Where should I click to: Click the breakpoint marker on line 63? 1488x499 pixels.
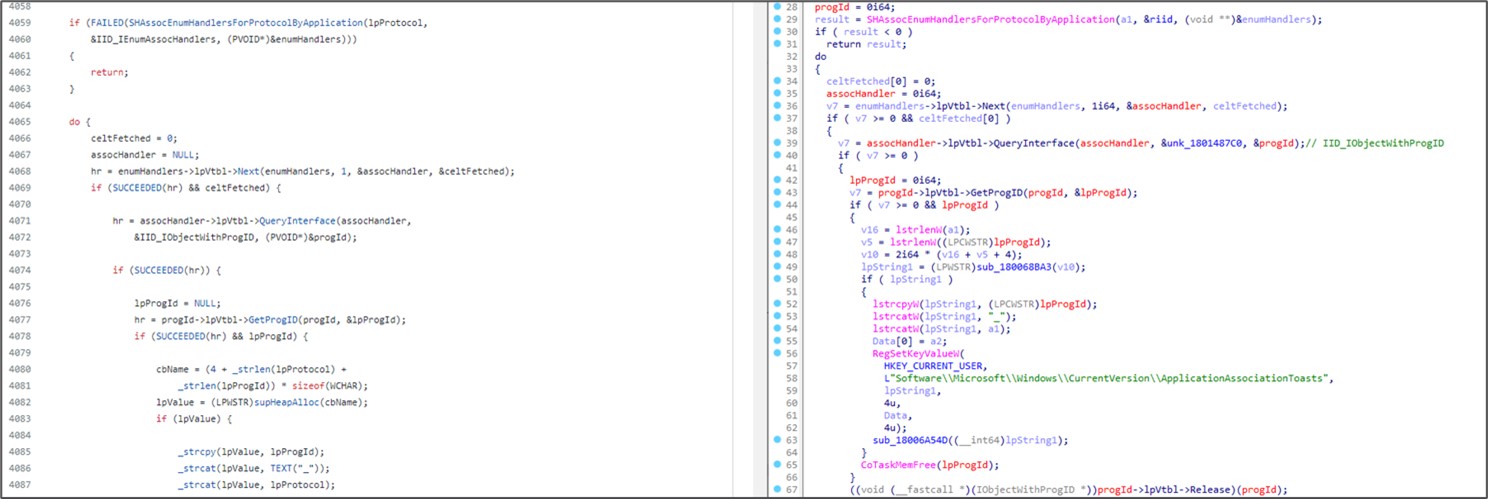(778, 439)
